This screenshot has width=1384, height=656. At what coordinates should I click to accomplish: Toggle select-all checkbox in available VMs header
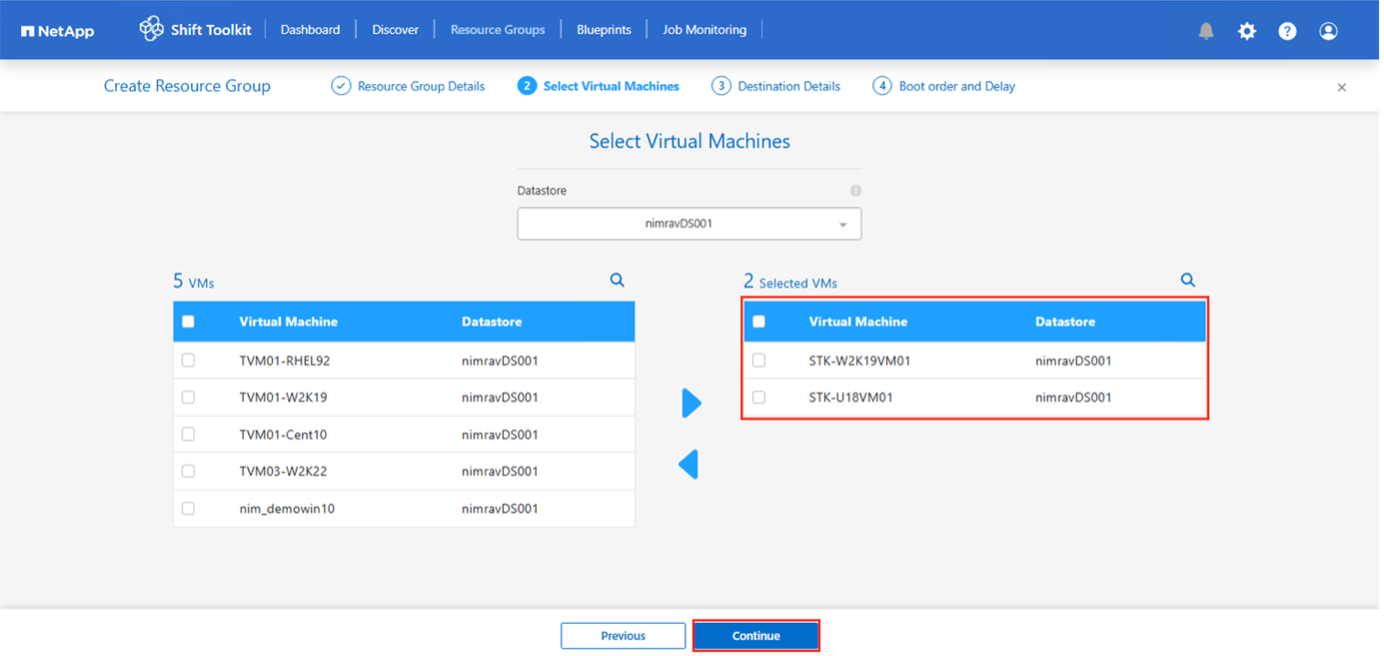tap(188, 322)
